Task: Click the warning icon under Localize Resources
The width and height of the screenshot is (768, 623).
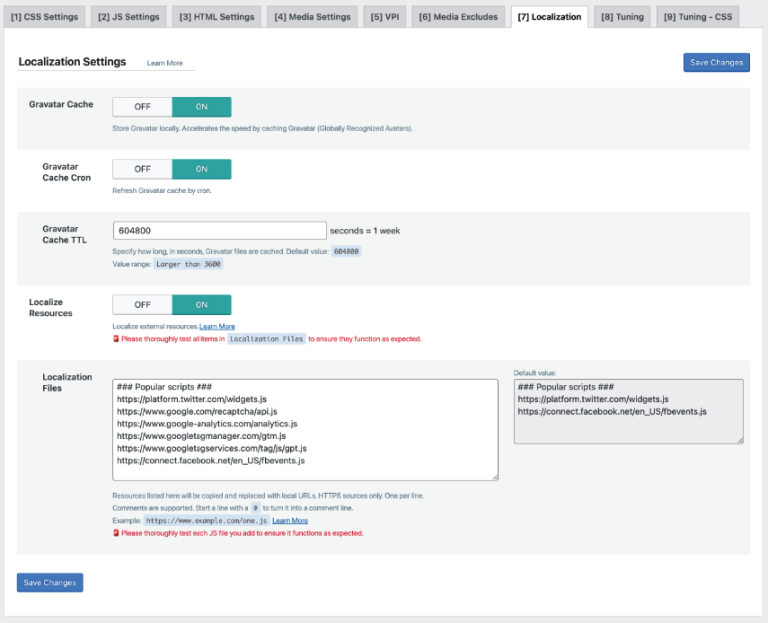Action: point(116,338)
